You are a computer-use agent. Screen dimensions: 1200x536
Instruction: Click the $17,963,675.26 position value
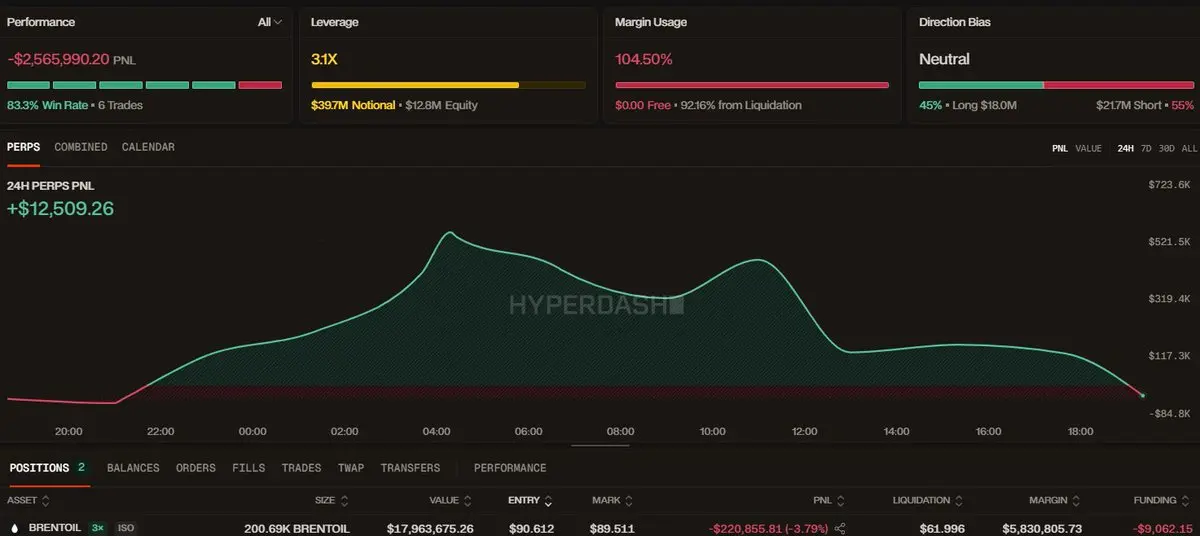(x=430, y=528)
